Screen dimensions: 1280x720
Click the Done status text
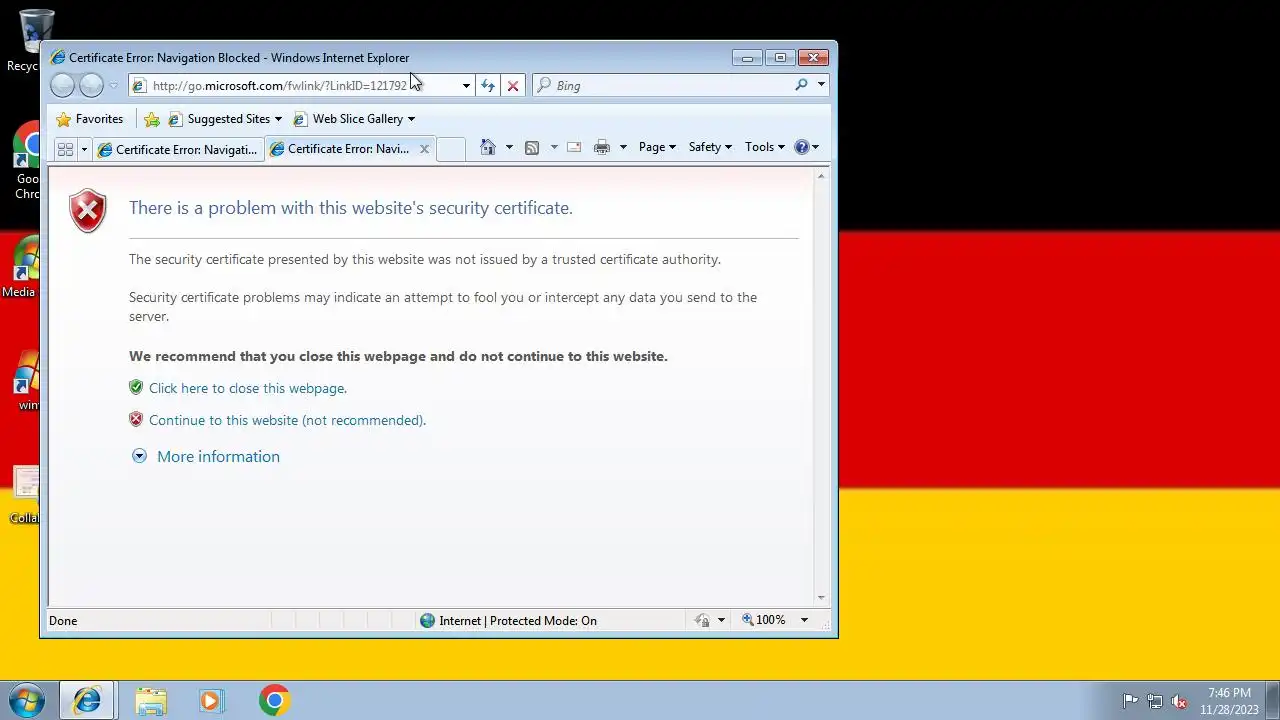63,621
